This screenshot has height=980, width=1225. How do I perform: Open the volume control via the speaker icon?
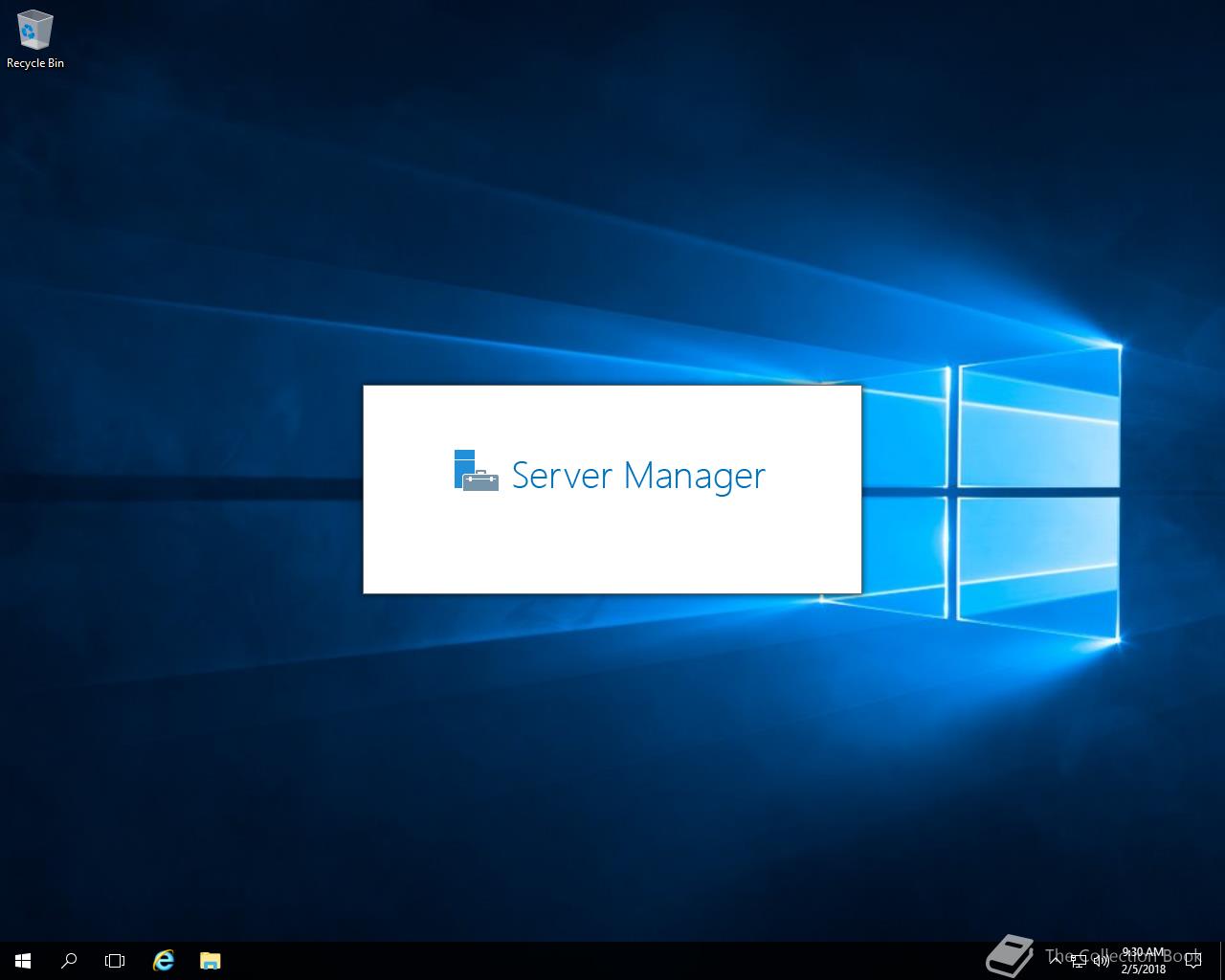pyautogui.click(x=1102, y=961)
